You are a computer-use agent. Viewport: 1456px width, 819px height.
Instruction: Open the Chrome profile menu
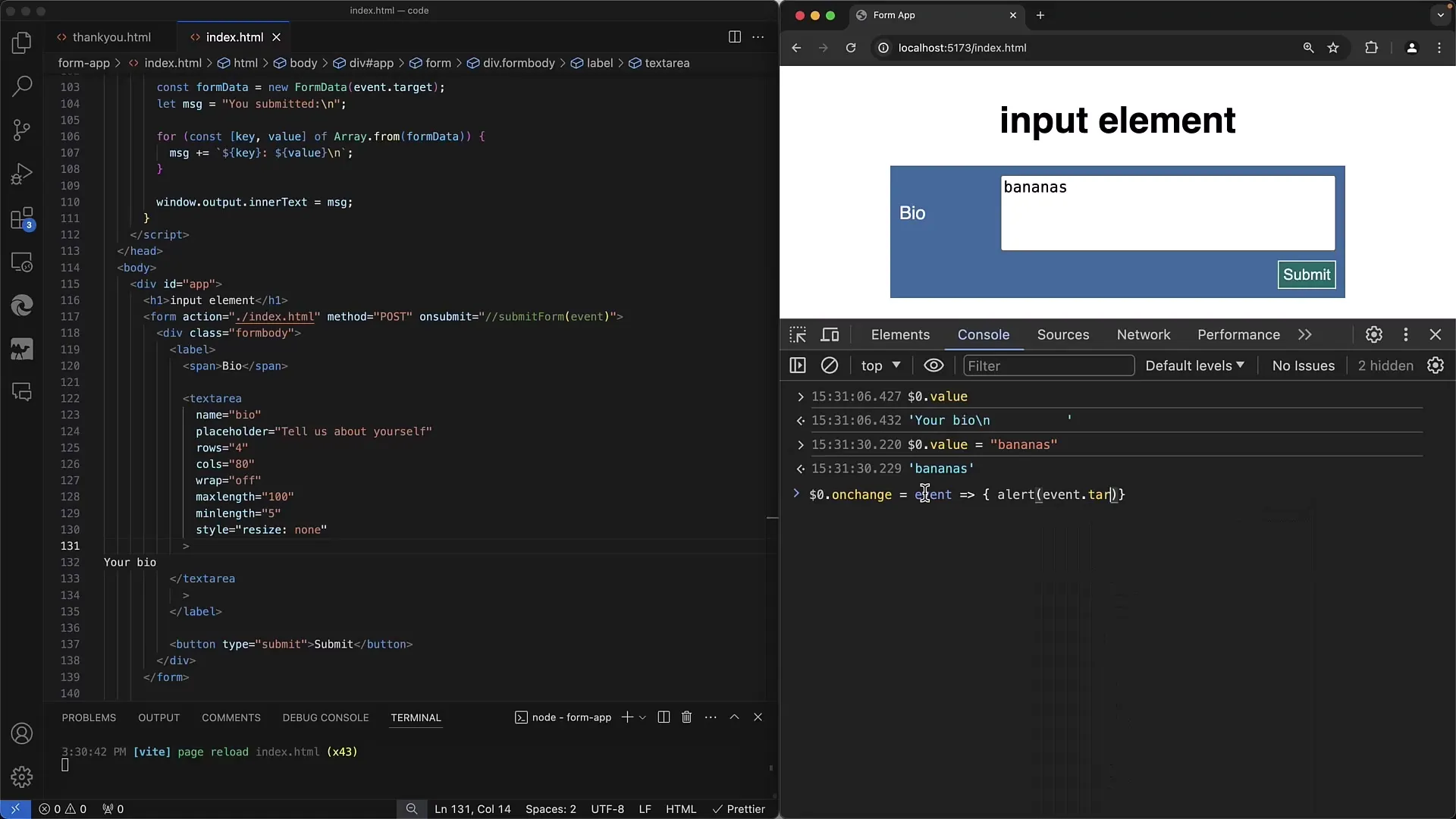1411,48
